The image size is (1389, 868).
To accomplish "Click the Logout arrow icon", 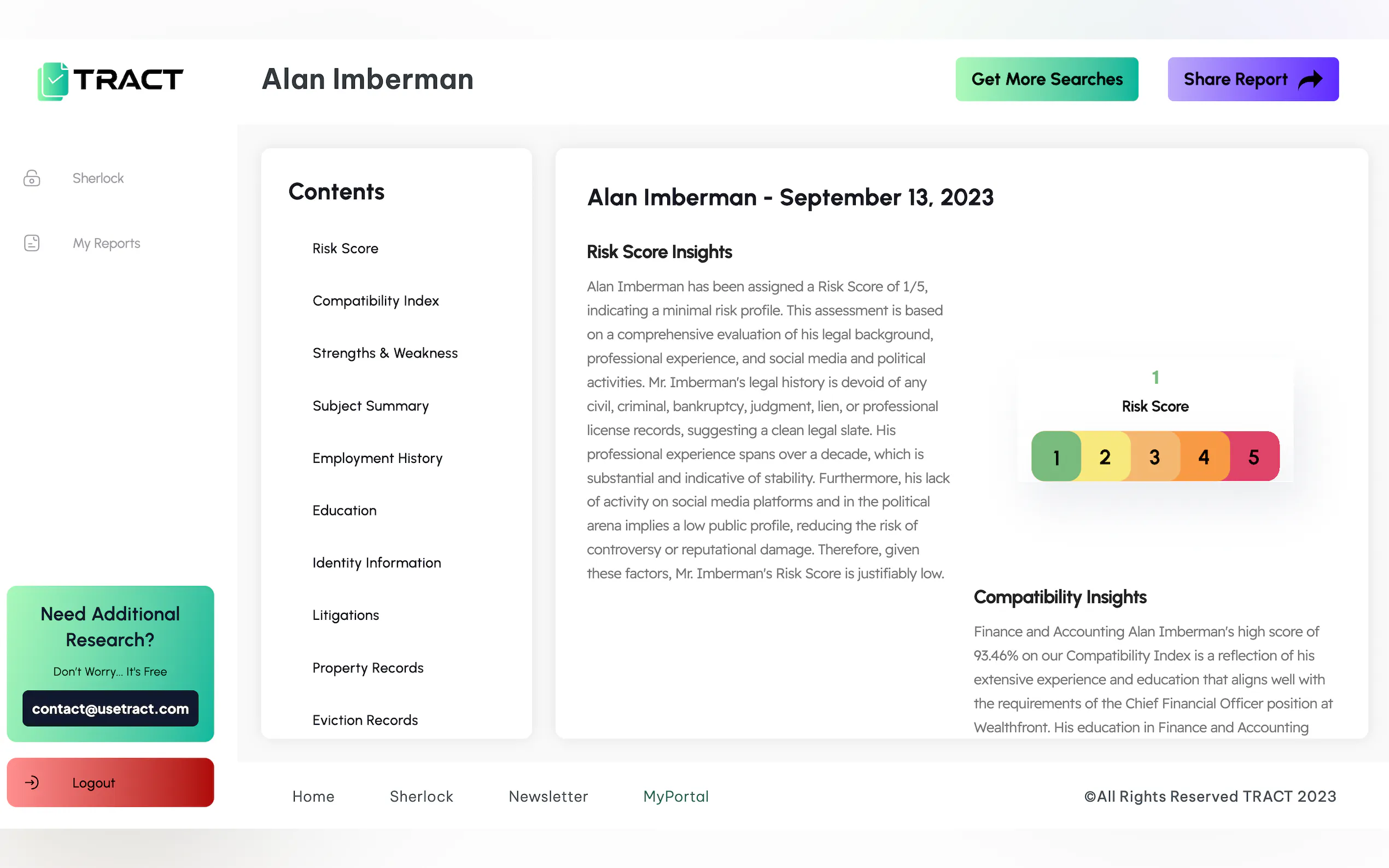I will pyautogui.click(x=32, y=783).
